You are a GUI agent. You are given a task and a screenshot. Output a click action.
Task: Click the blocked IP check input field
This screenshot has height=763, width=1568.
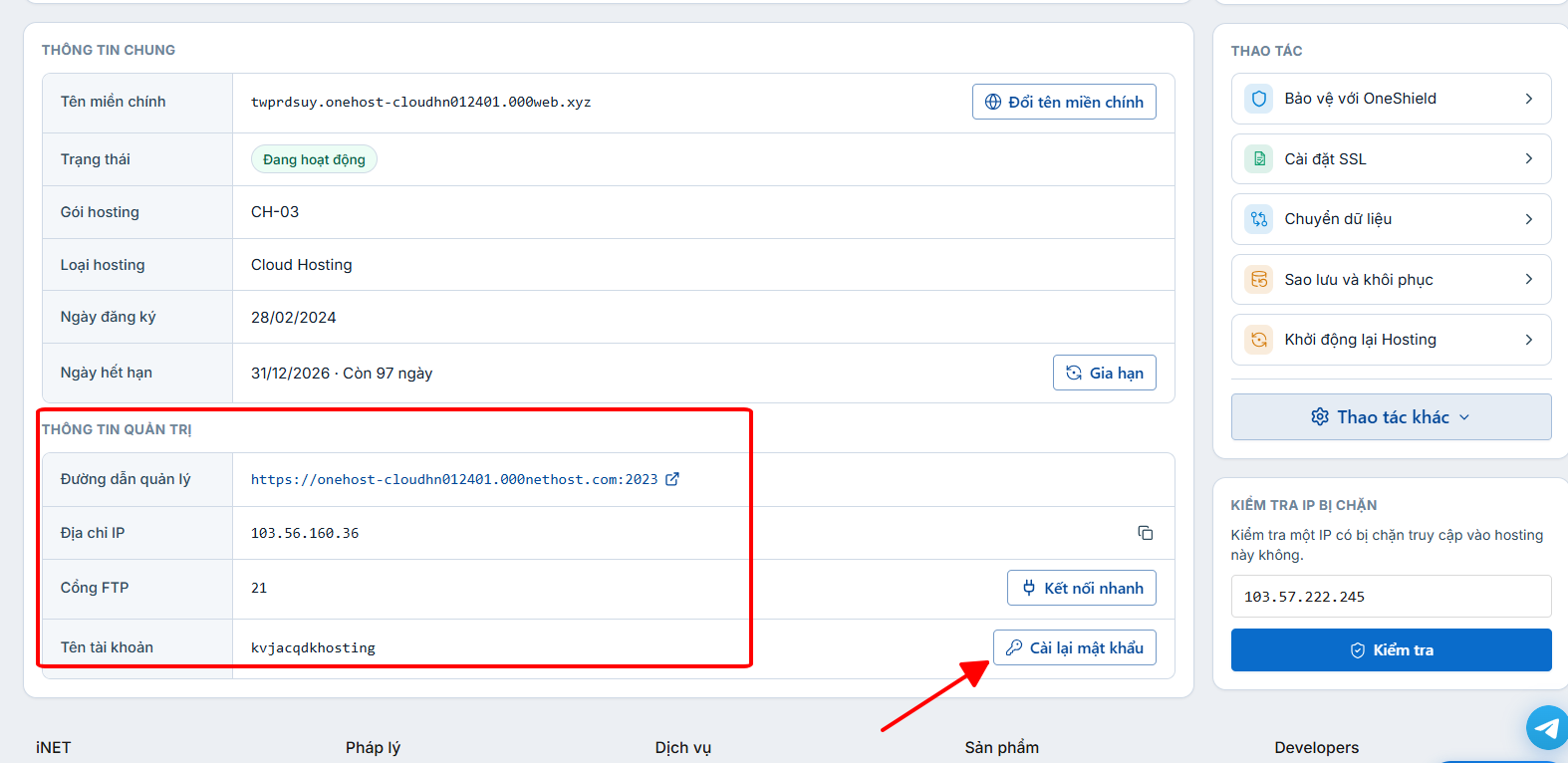(x=1392, y=597)
